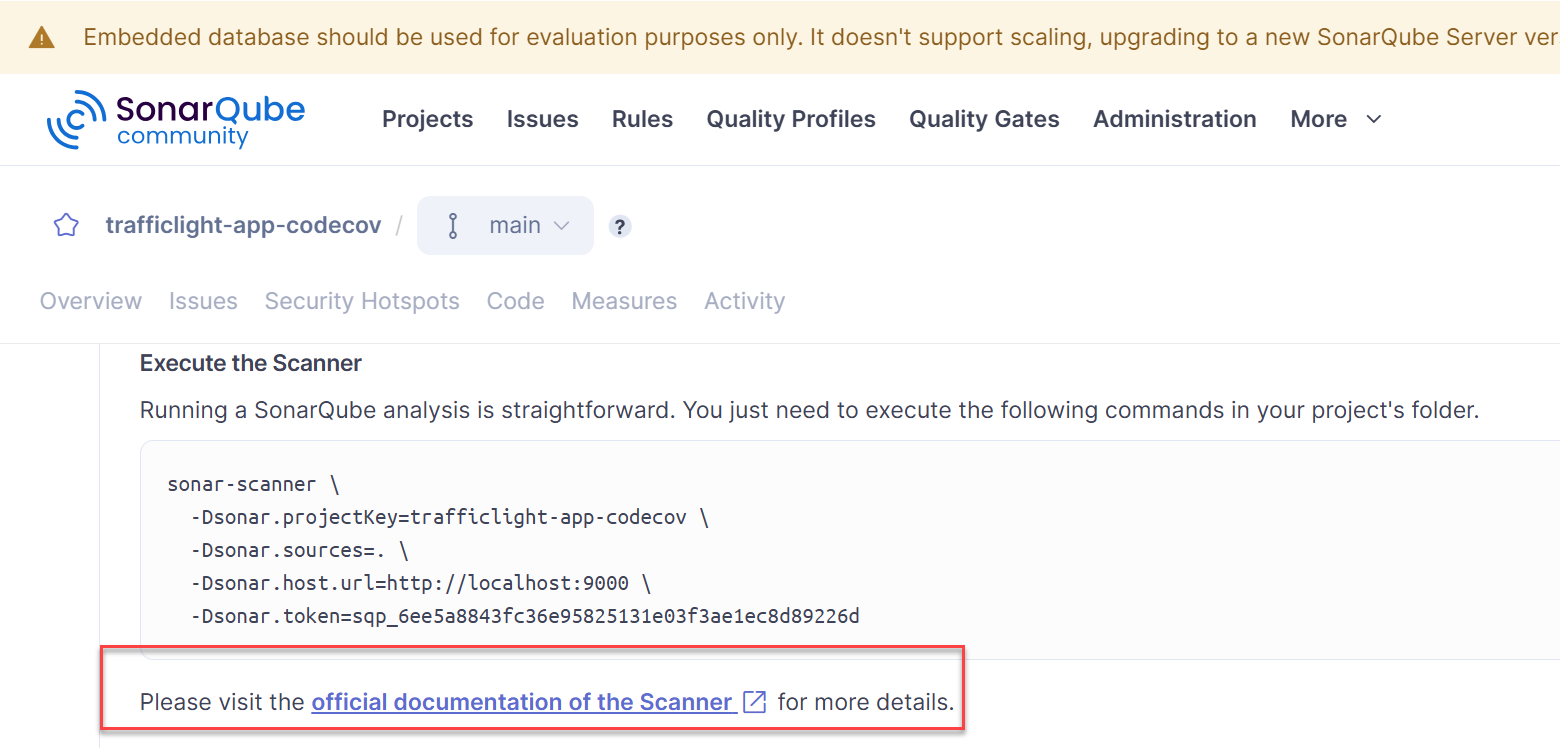Go to Administration
This screenshot has height=748, width=1560.
[x=1174, y=119]
